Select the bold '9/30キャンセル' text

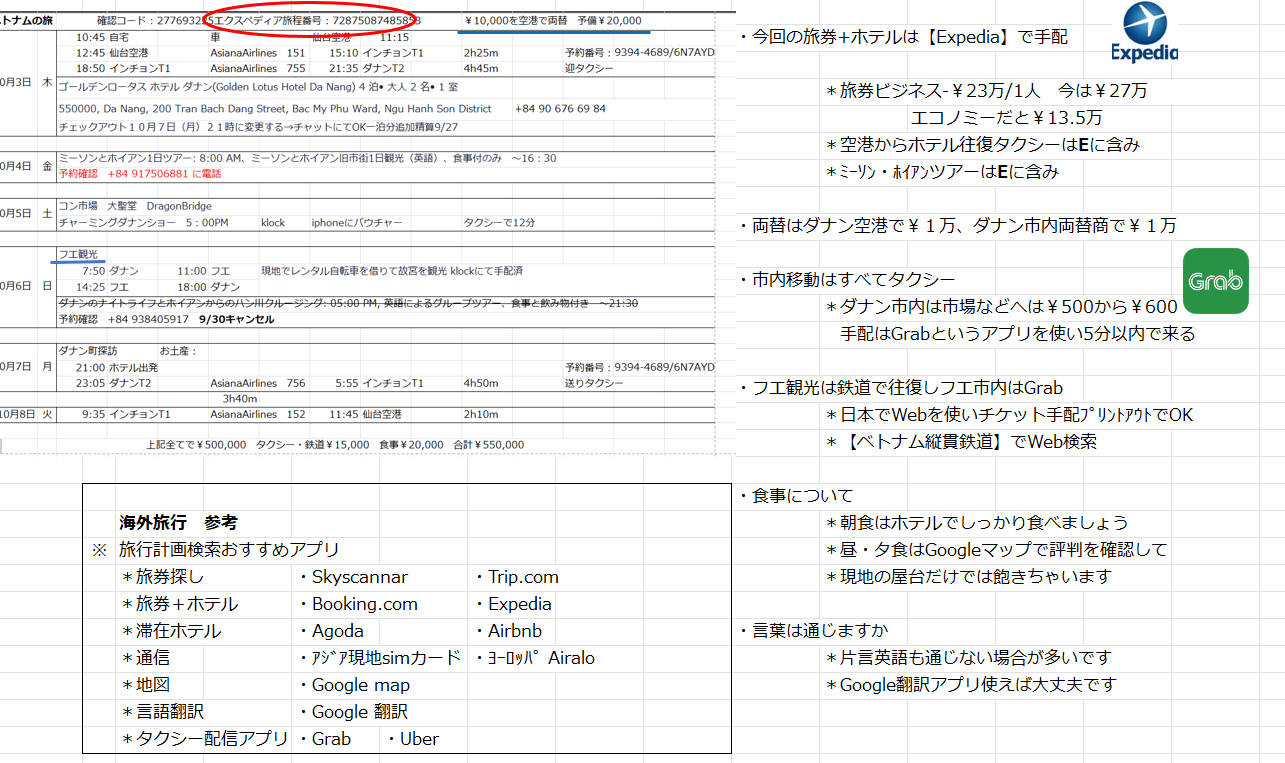(236, 319)
